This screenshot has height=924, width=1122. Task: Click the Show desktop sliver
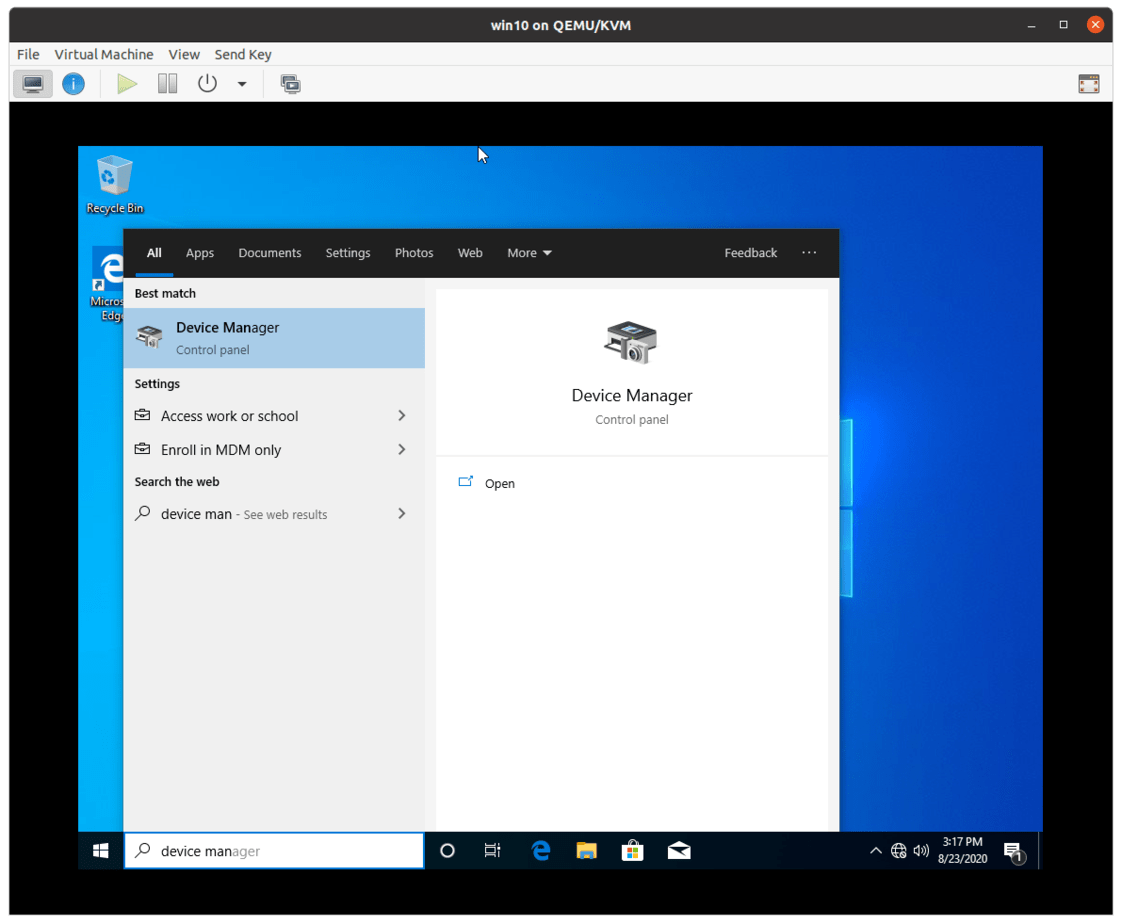click(x=1040, y=850)
